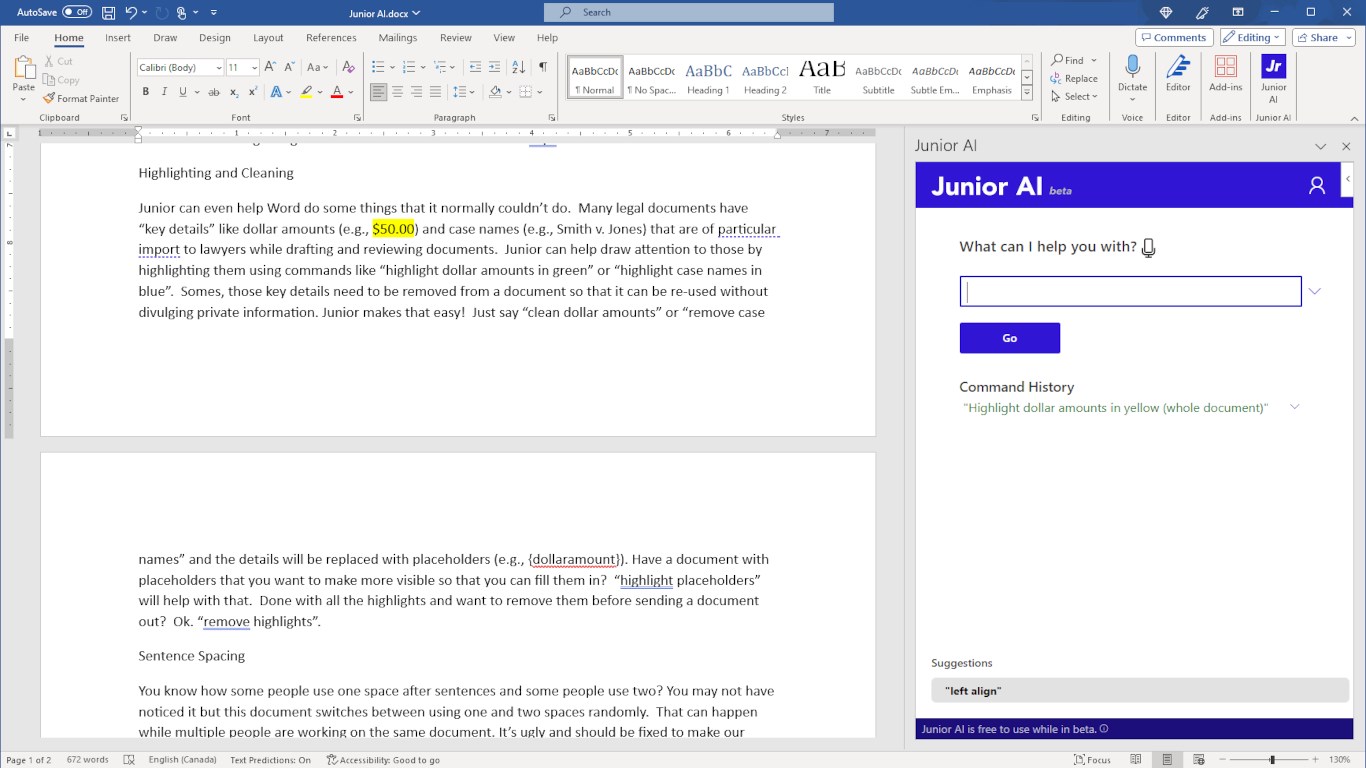Apply a bulleted list

(377, 67)
